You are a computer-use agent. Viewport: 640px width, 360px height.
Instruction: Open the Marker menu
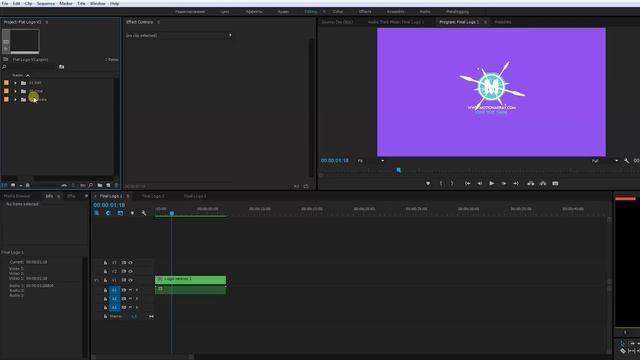tap(66, 3)
